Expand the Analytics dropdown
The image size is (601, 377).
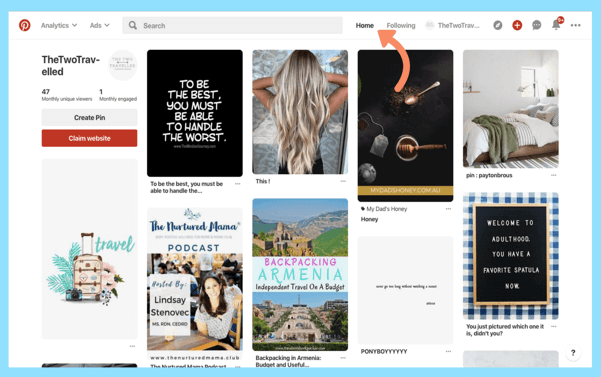(59, 25)
